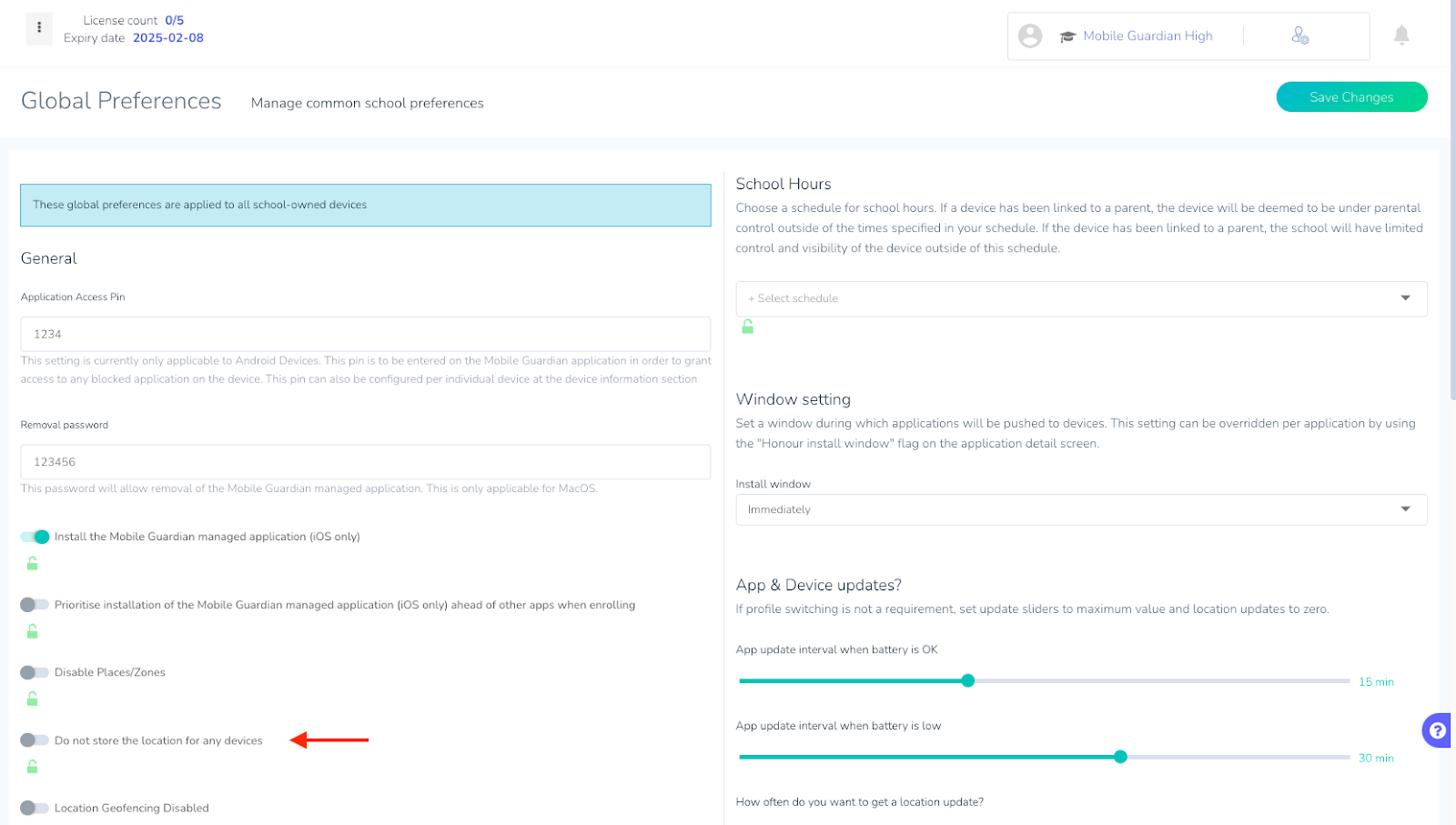Open the Install window dropdown showing Immediately
Image resolution: width=1456 pixels, height=825 pixels.
point(1081,509)
